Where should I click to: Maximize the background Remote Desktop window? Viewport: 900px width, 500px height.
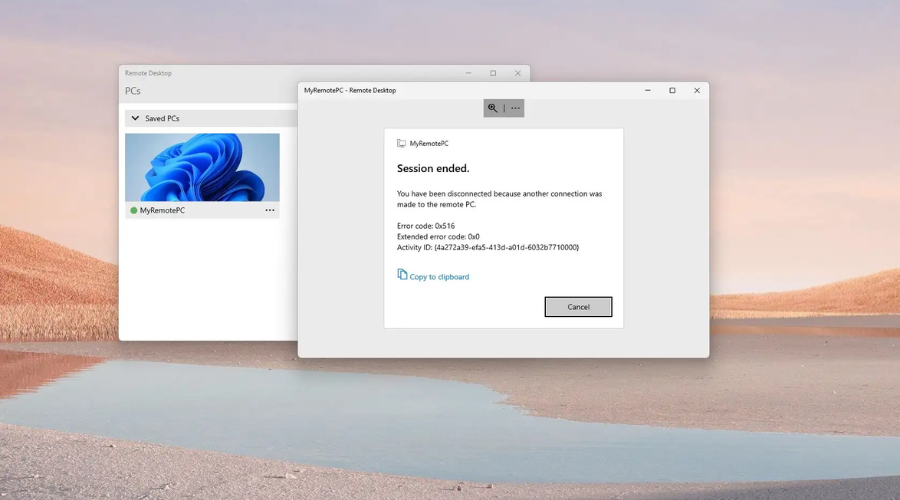click(x=493, y=73)
